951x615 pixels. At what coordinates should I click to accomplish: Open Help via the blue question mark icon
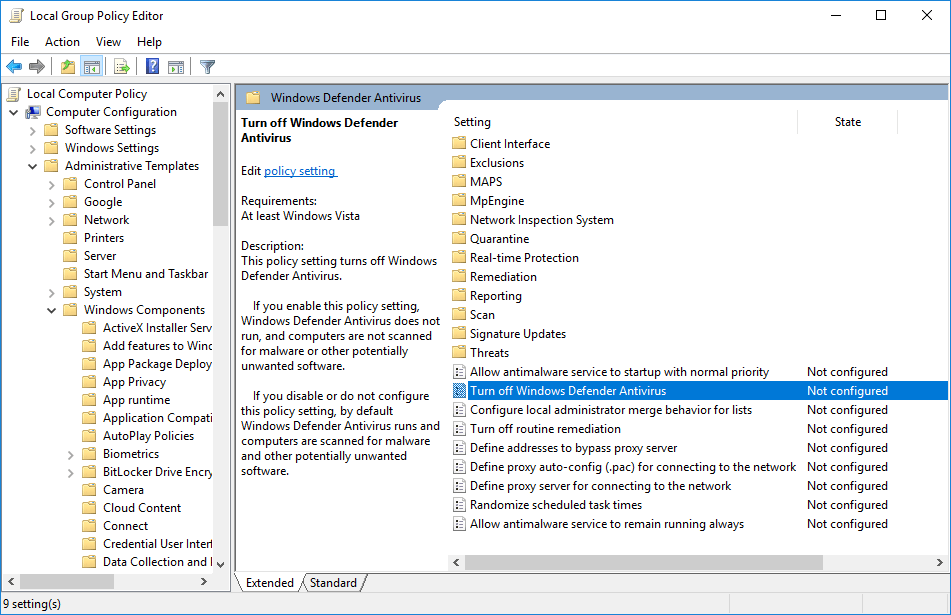(x=152, y=67)
